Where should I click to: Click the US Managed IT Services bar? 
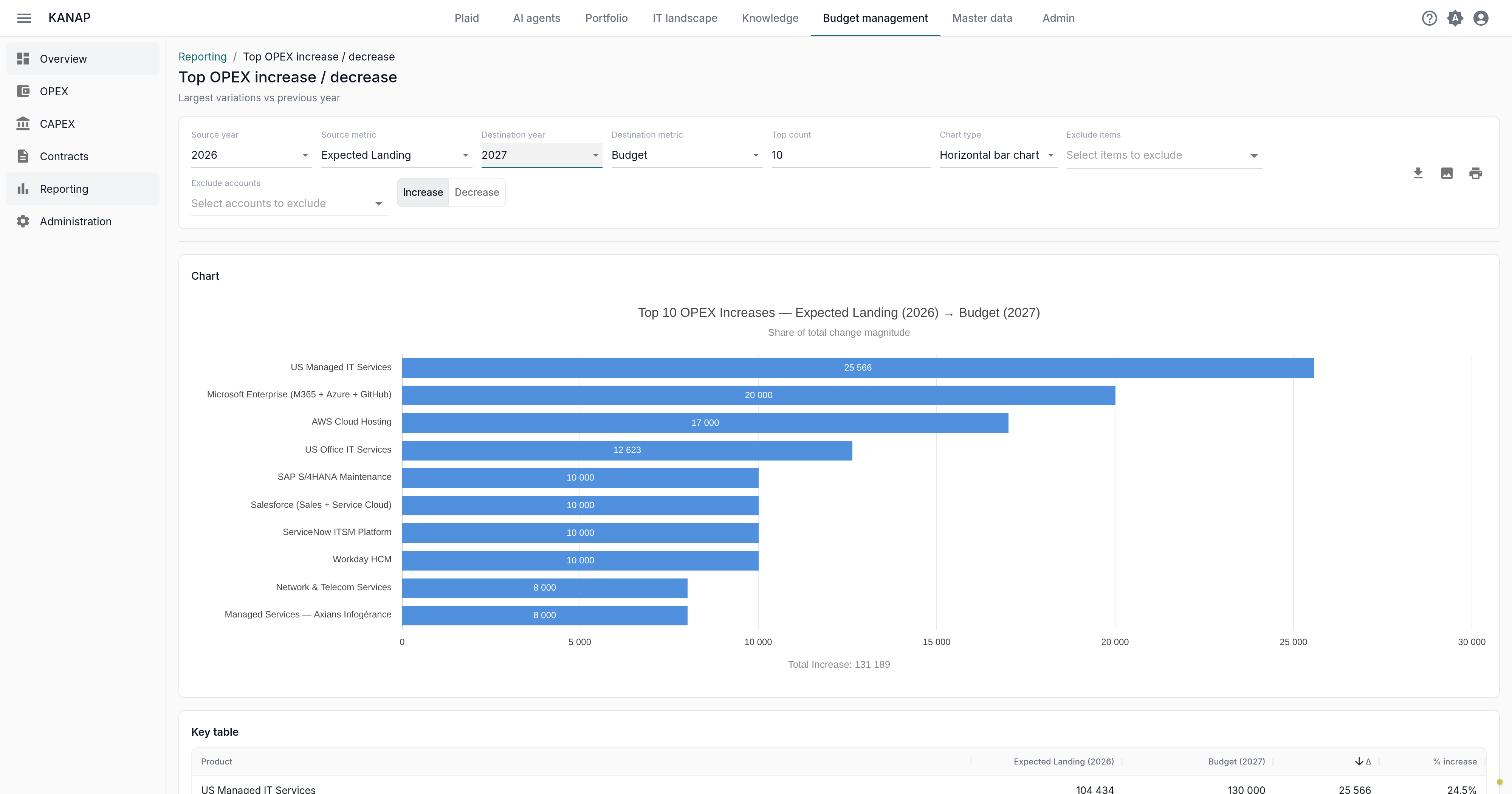pyautogui.click(x=858, y=368)
